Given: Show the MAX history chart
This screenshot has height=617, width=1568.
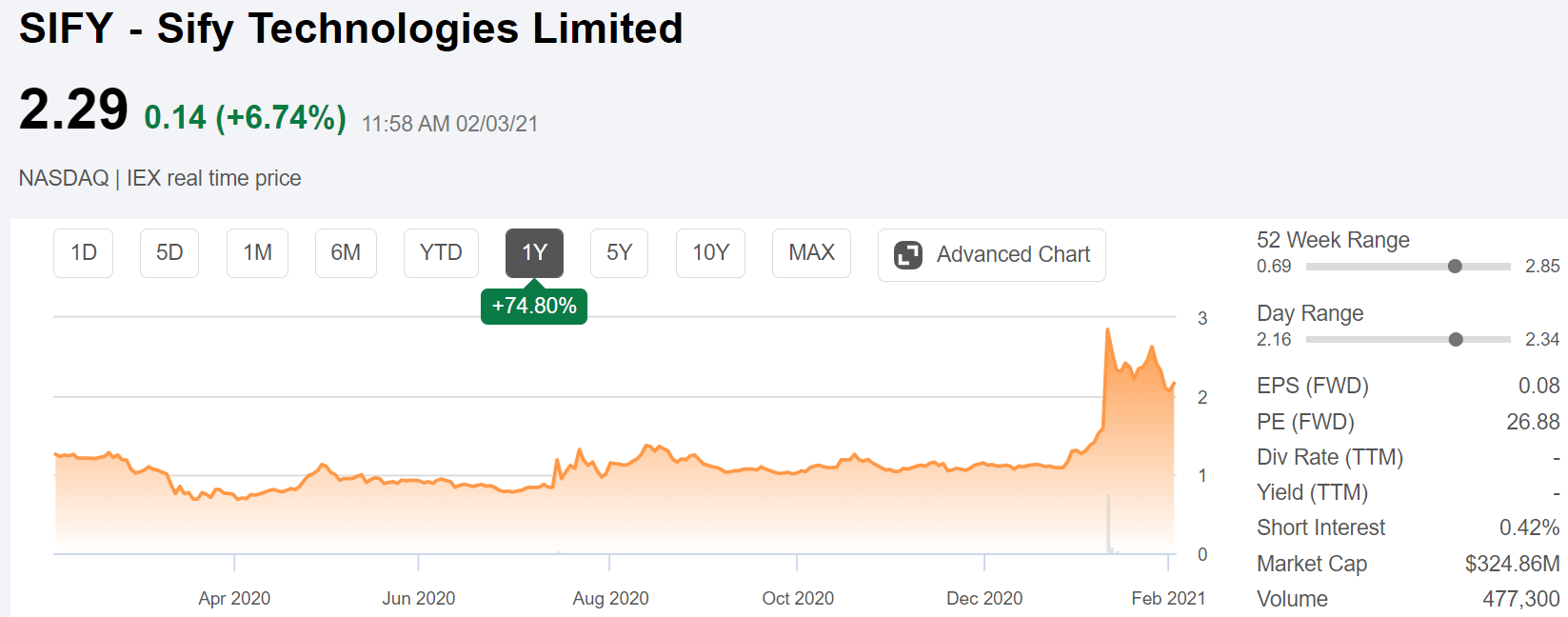Looking at the screenshot, I should coord(811,253).
